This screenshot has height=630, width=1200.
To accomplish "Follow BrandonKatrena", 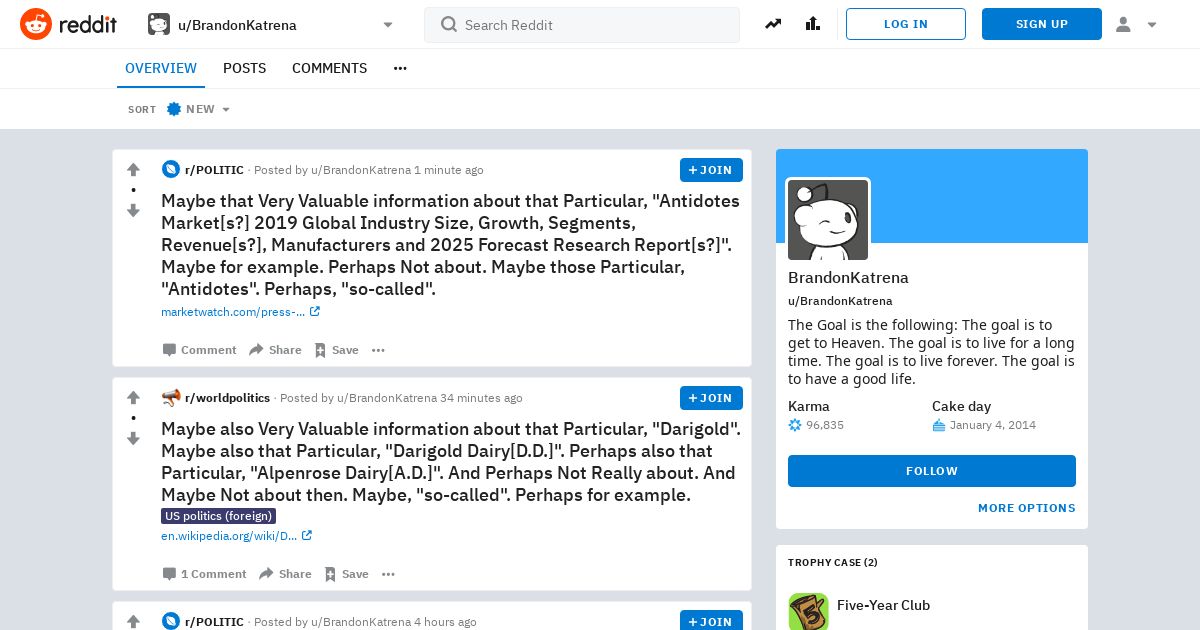I will [932, 471].
